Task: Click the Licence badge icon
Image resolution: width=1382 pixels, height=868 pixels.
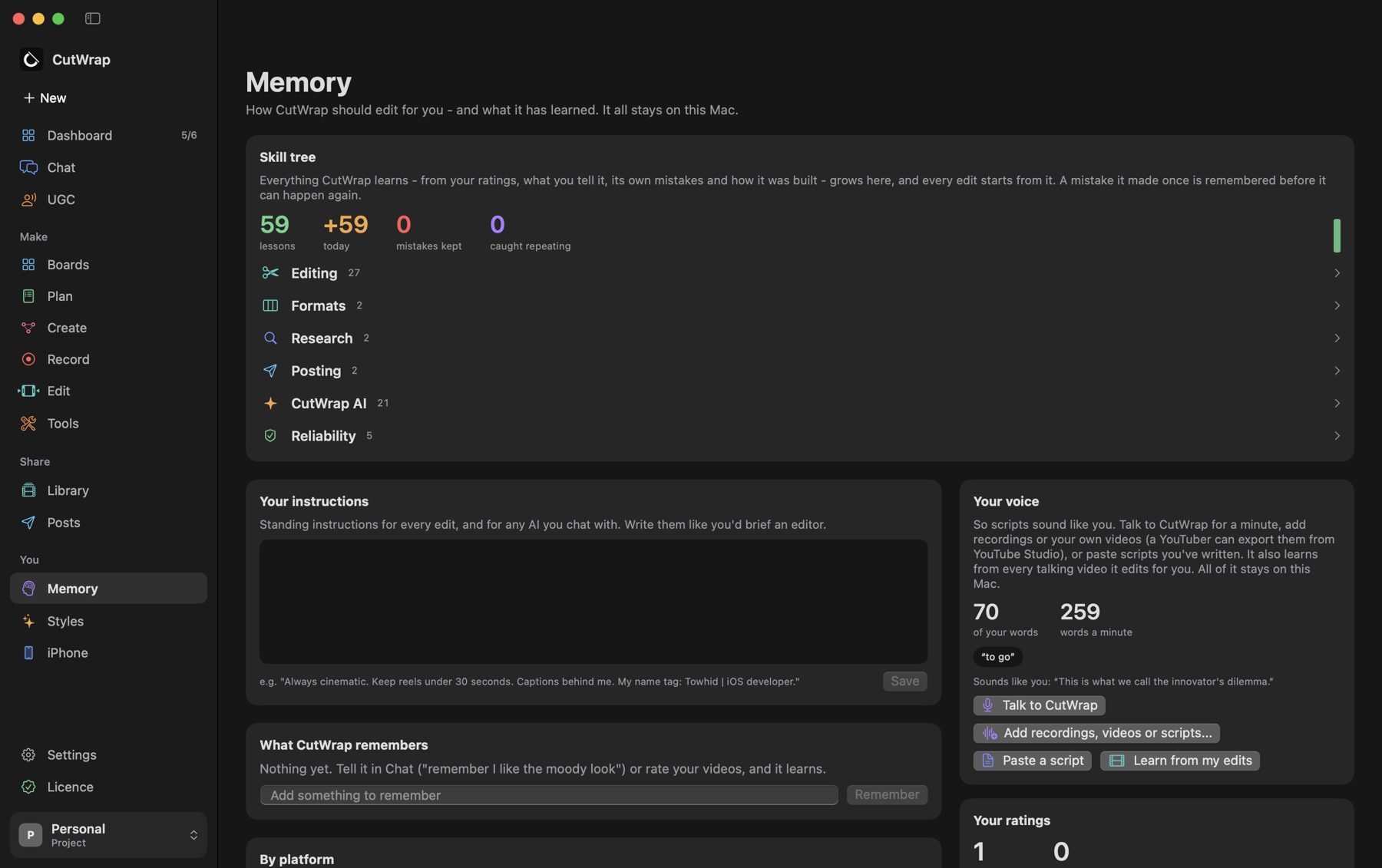Action: pyautogui.click(x=28, y=787)
